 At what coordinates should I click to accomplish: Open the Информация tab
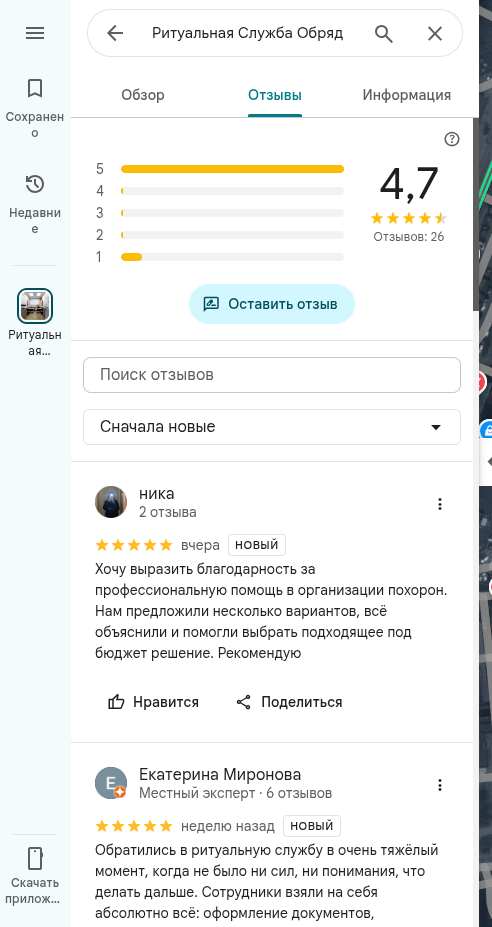[x=407, y=95]
